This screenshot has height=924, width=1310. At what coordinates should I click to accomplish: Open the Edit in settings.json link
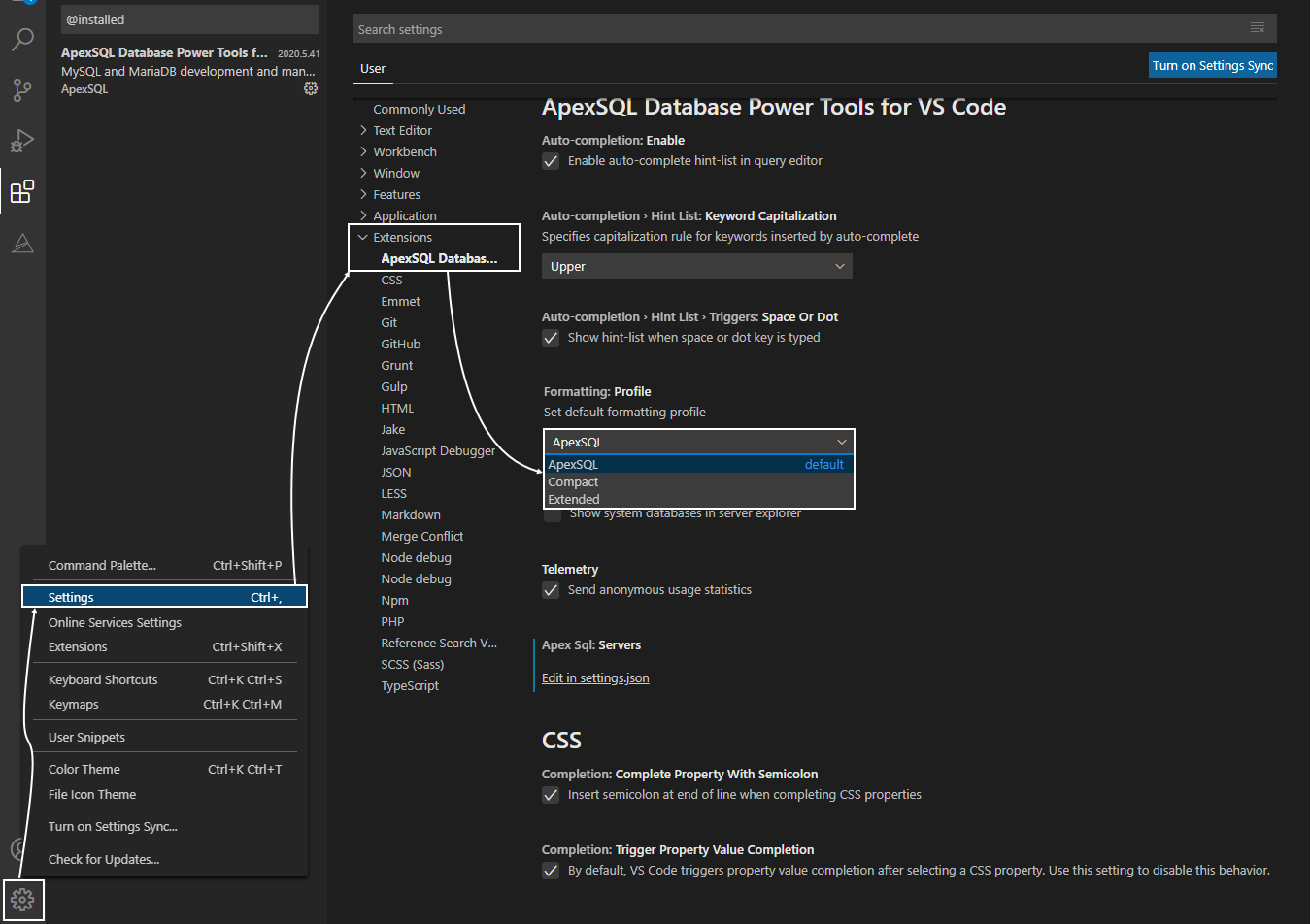pyautogui.click(x=595, y=678)
